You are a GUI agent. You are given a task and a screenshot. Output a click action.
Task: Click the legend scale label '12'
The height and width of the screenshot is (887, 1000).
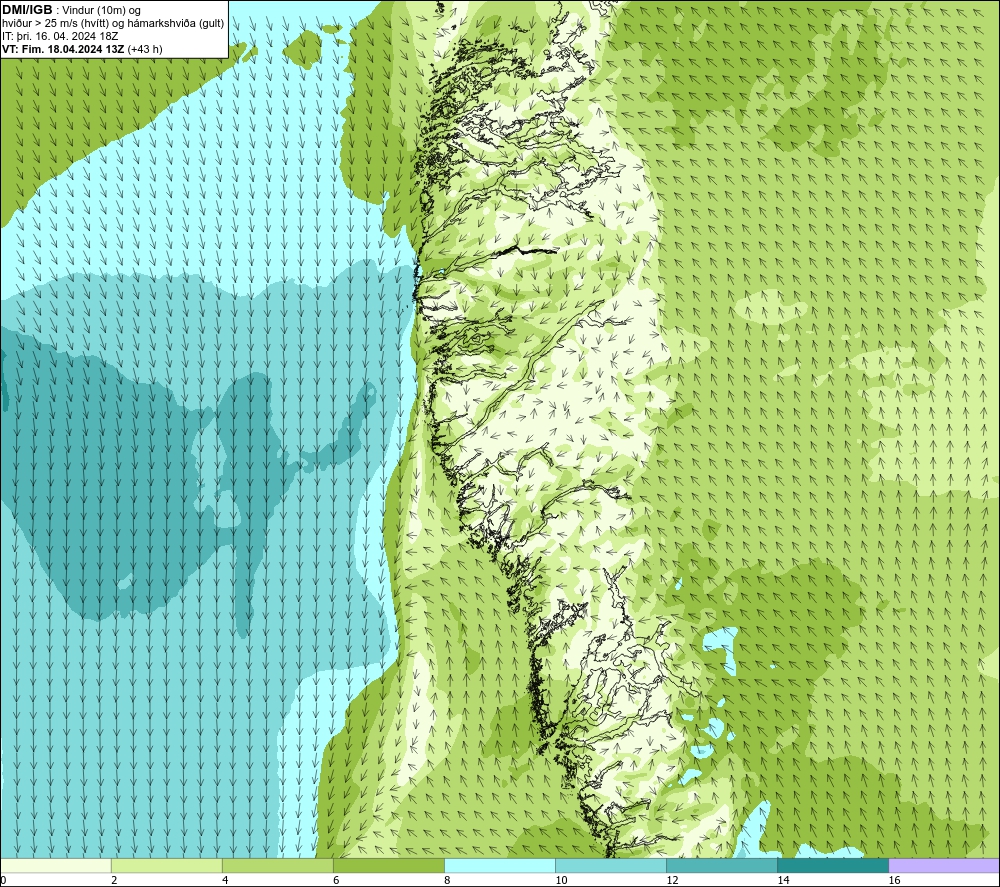(x=672, y=880)
